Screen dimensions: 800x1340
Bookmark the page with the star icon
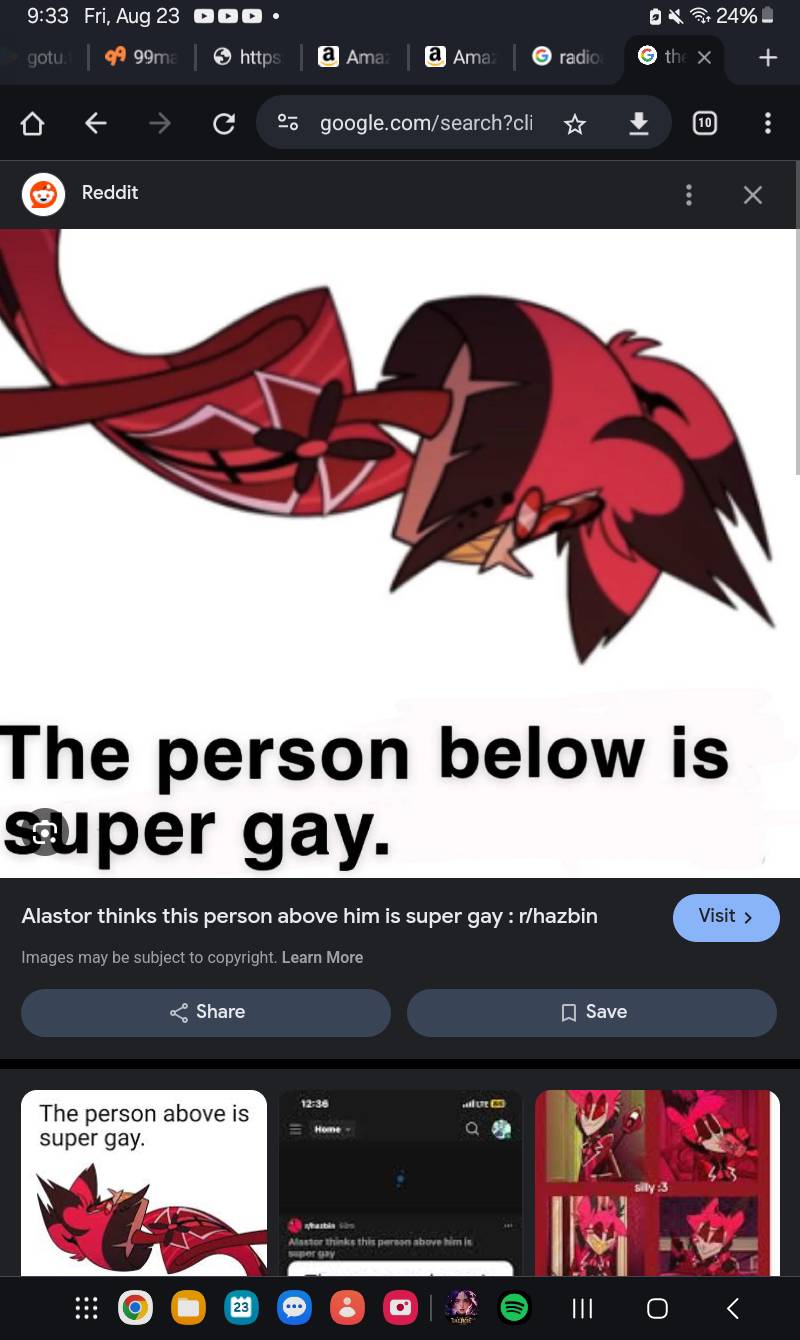click(x=574, y=123)
